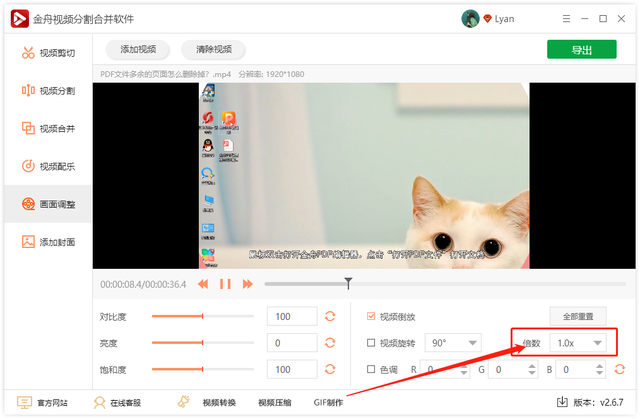The width and height of the screenshot is (640, 419).
Task: Open the 视频压缩 video compress link
Action: pyautogui.click(x=275, y=403)
